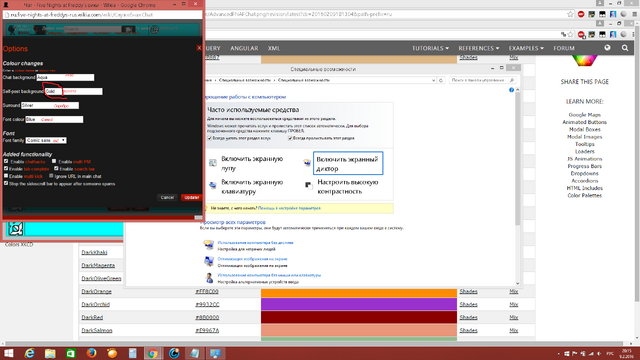The image size is (640, 360).
Task: Toggle the Enable tab complete checkbox
Action: (x=6, y=168)
